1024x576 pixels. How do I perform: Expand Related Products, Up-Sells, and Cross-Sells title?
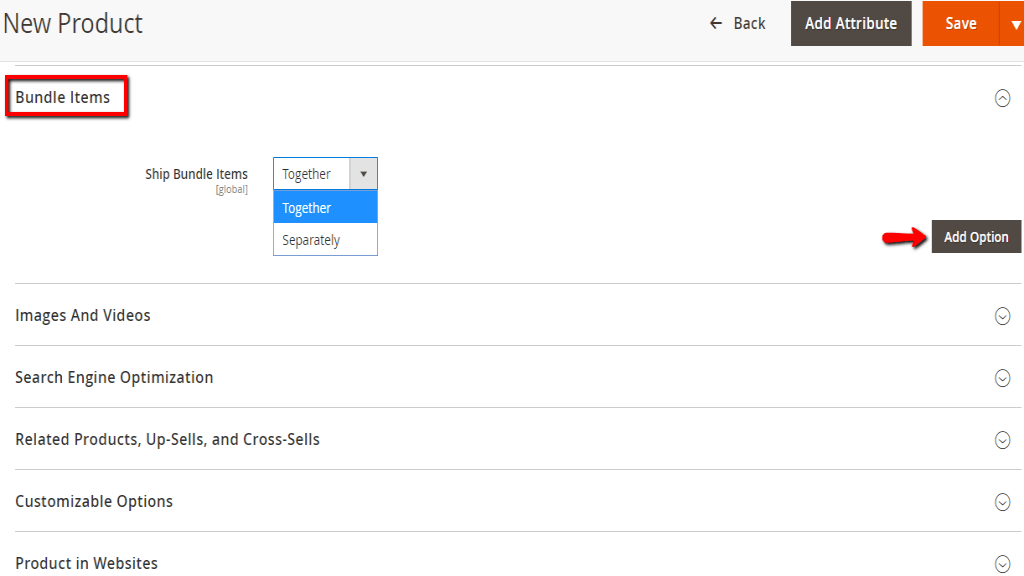(x=167, y=440)
